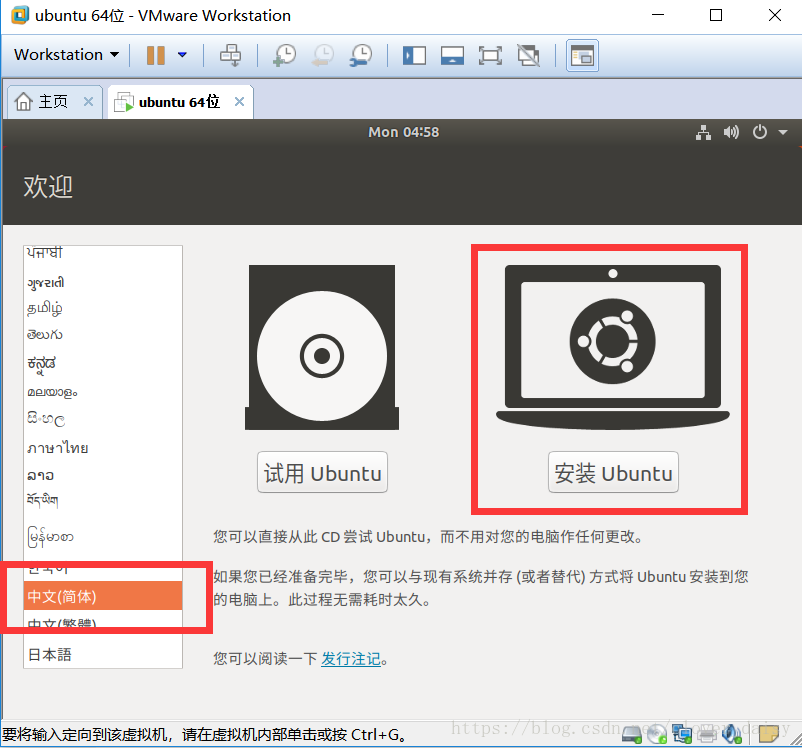Click the Ubuntu power icon

coord(760,133)
